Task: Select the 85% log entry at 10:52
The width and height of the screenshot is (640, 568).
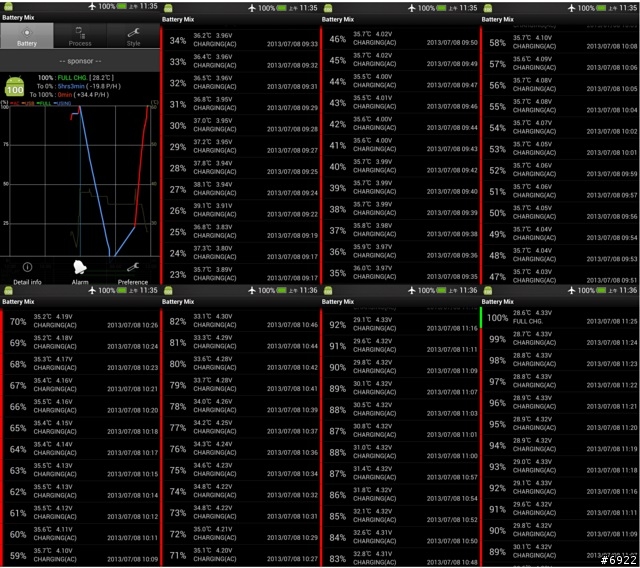Action: tap(400, 516)
